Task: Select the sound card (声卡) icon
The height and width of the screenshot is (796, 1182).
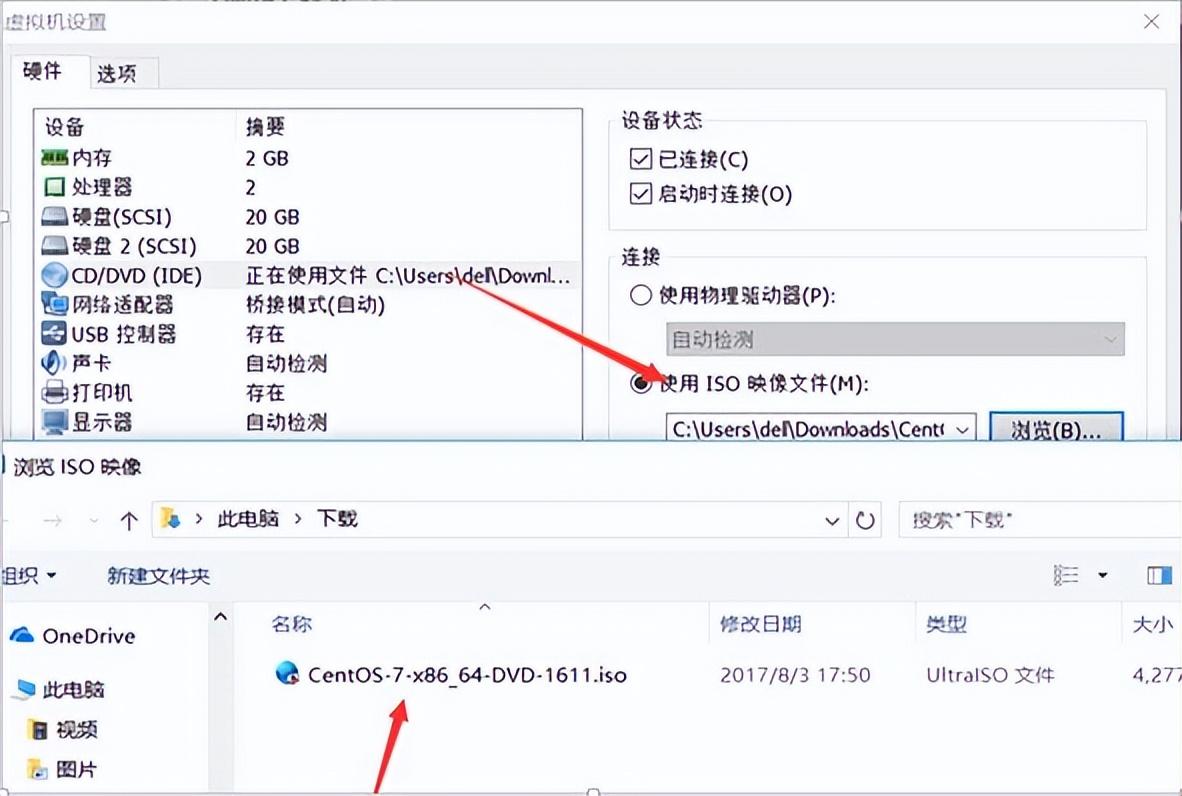Action: (54, 363)
